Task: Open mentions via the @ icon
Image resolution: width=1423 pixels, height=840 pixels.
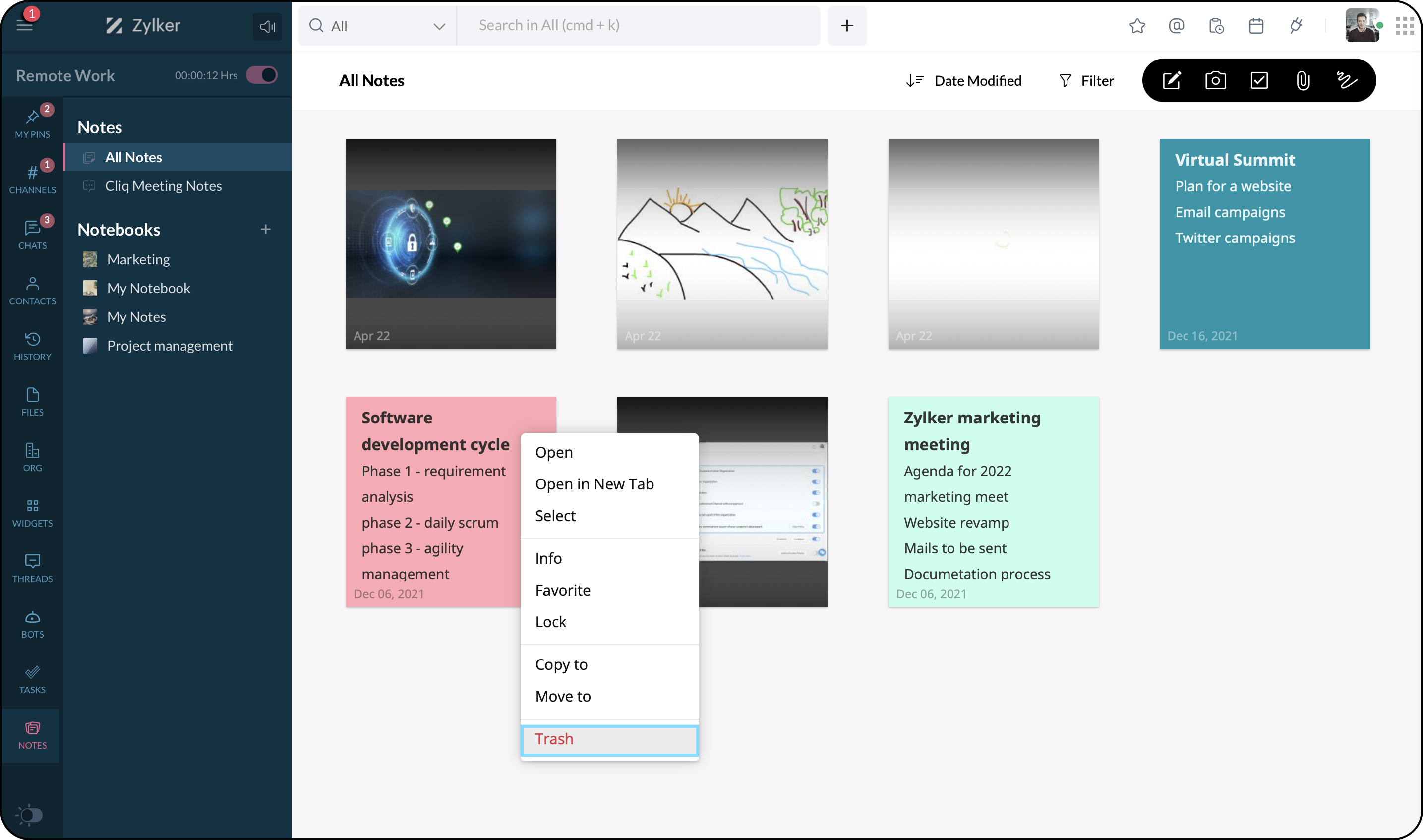Action: tap(1176, 25)
